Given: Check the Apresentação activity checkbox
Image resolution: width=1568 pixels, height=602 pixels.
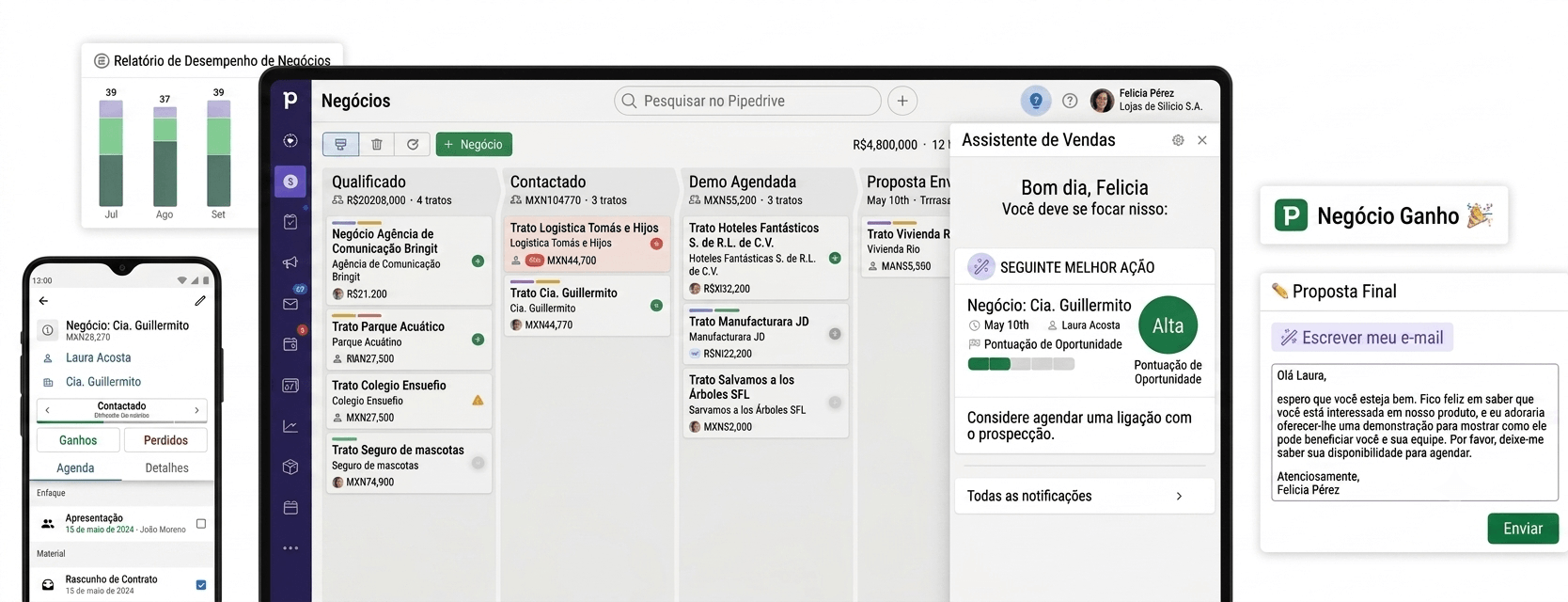Looking at the screenshot, I should pyautogui.click(x=200, y=524).
